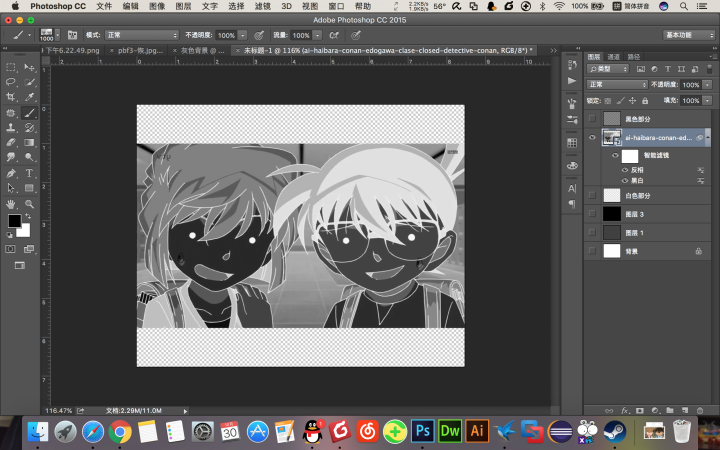Switch to the 通道 channels tab
The height and width of the screenshot is (450, 720).
[x=613, y=56]
